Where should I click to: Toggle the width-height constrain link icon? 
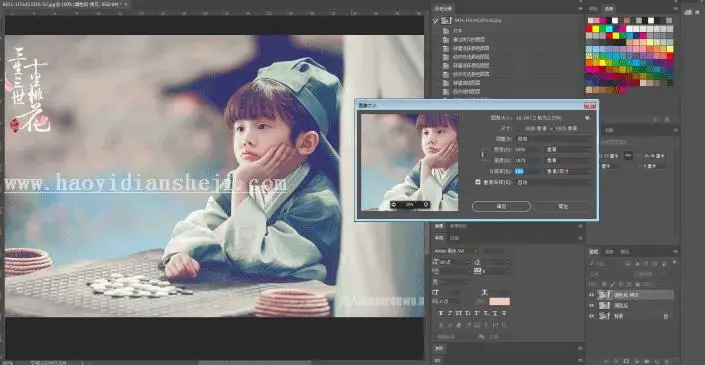click(x=484, y=155)
